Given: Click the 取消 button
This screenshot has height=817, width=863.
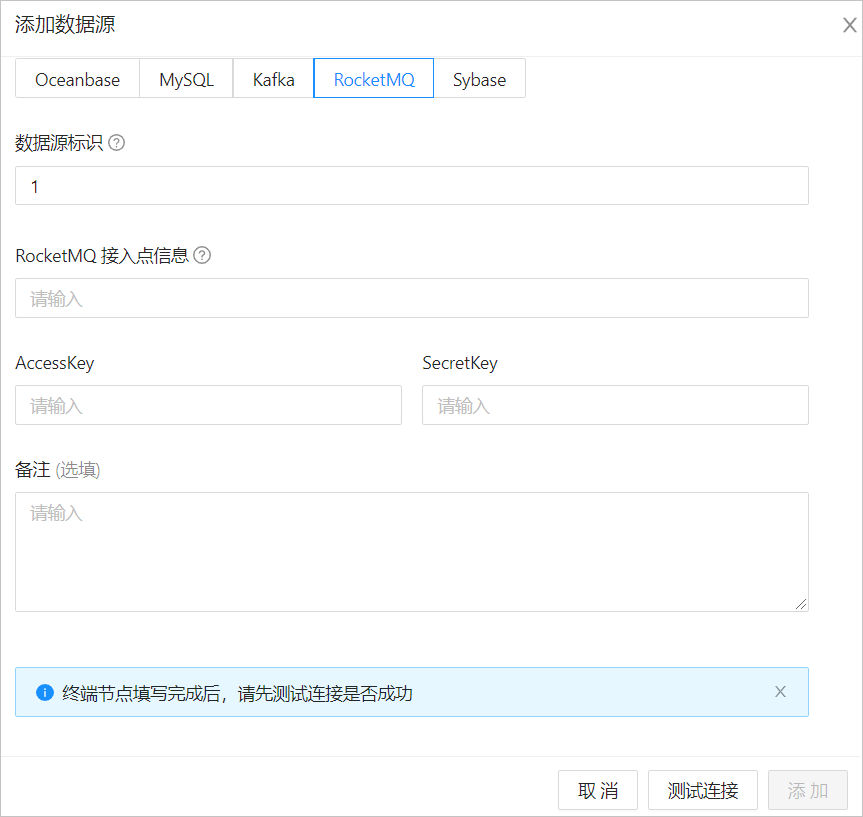Looking at the screenshot, I should [598, 791].
